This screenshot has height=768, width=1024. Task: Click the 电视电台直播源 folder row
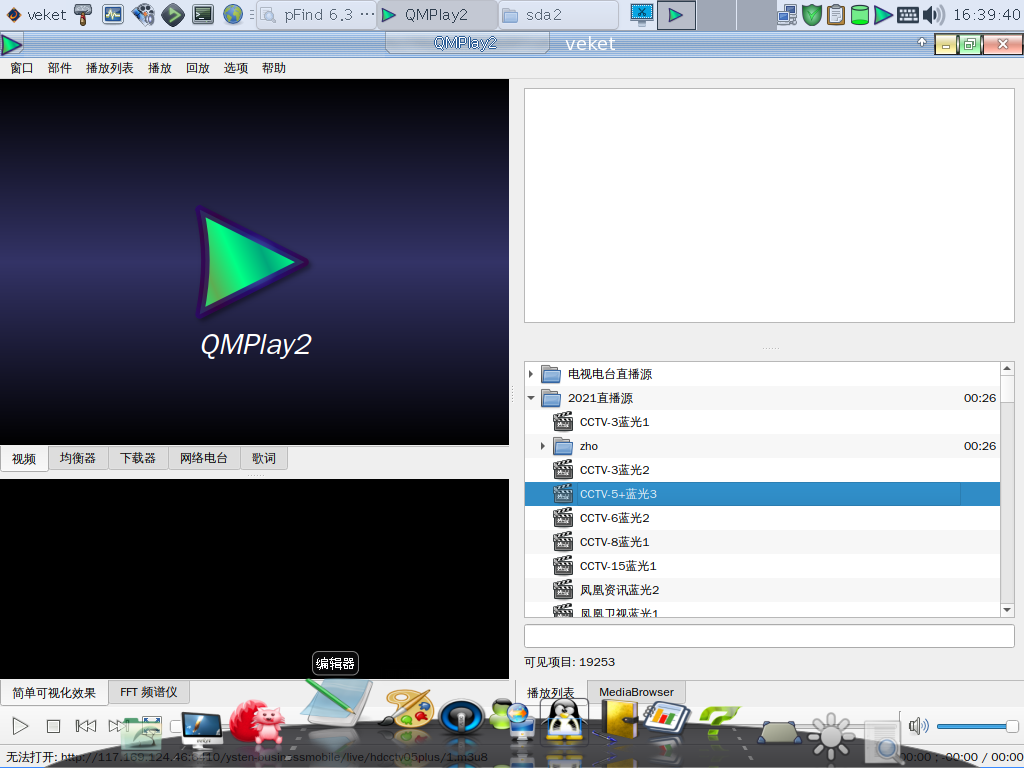tap(762, 374)
